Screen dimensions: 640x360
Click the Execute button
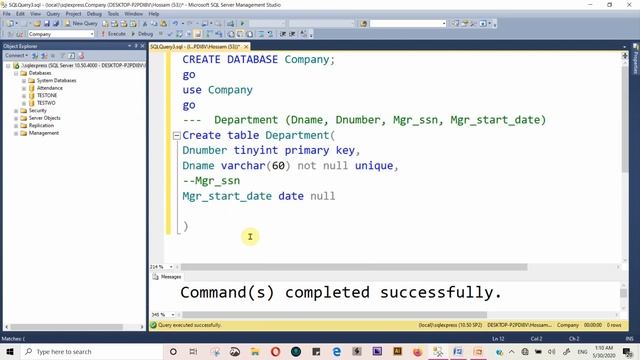pyautogui.click(x=113, y=34)
